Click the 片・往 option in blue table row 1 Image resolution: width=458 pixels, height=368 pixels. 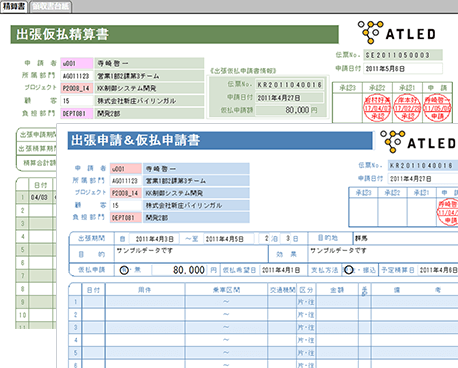pyautogui.click(x=306, y=302)
